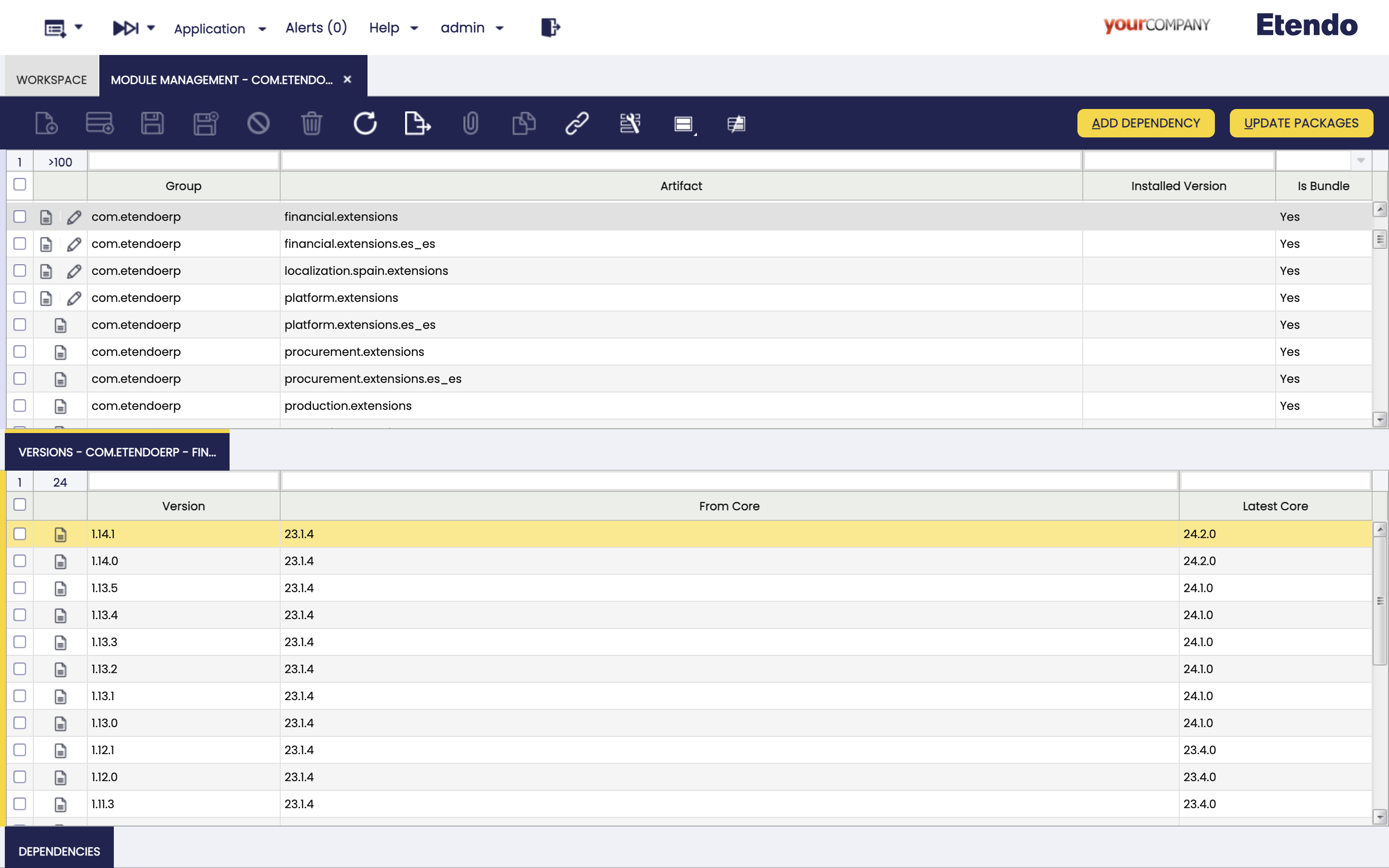Screen dimensions: 1389x868
Task: Click the logout icon in top bar
Action: click(550, 27)
